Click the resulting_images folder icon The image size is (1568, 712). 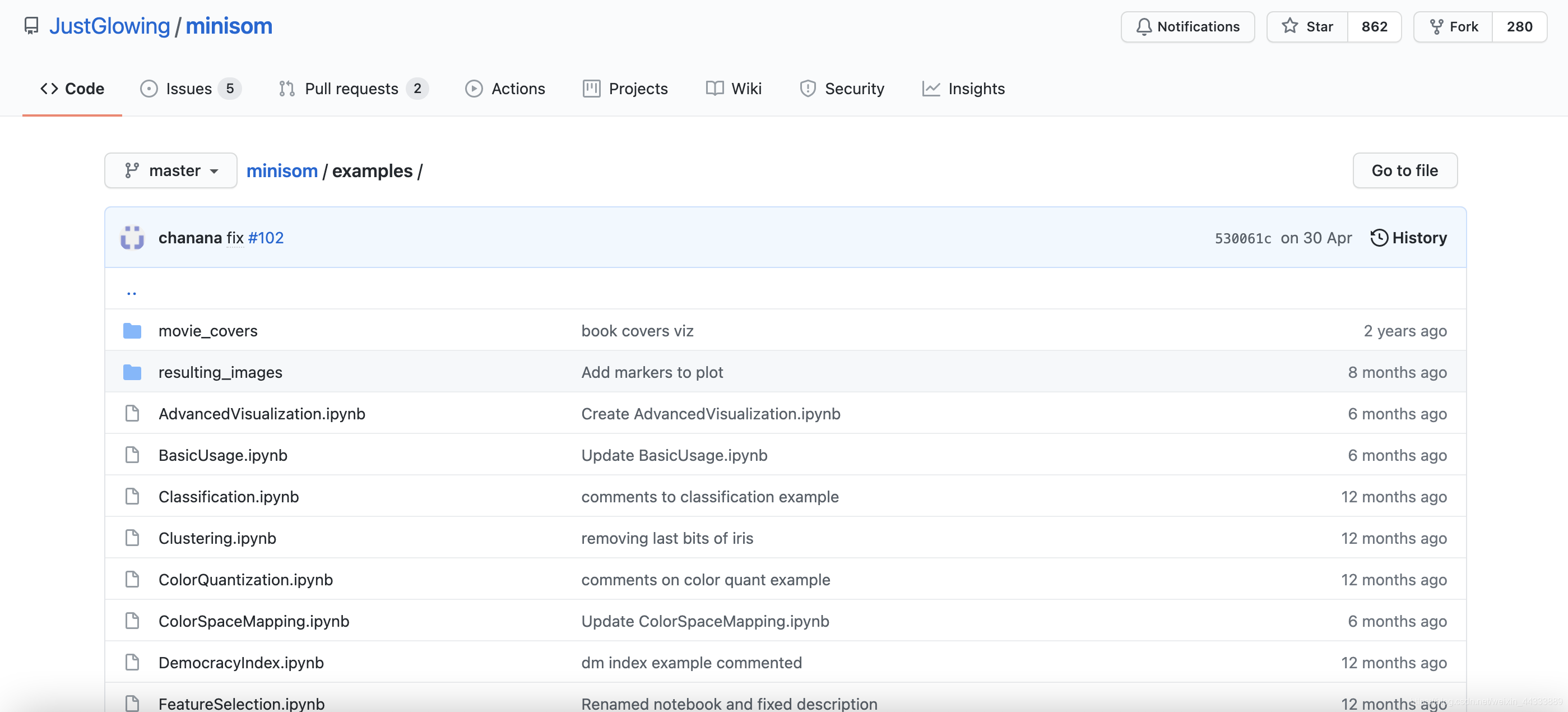point(132,372)
